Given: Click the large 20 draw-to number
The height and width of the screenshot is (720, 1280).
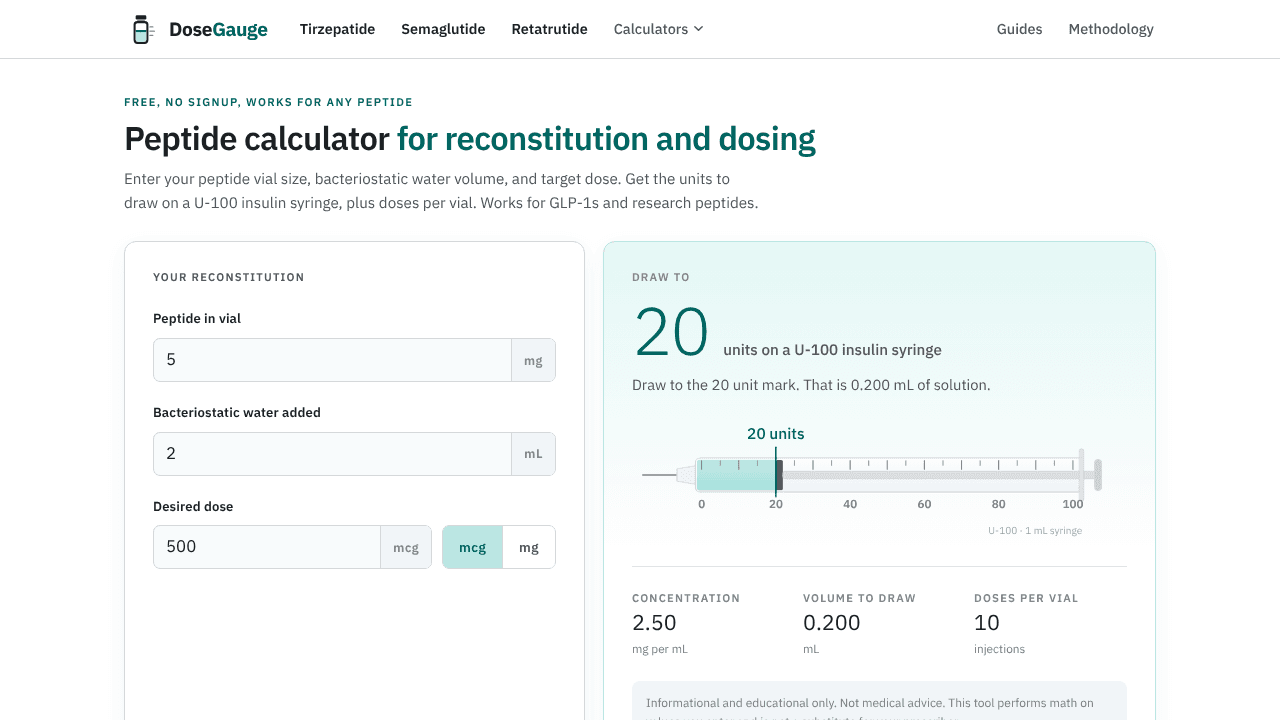Looking at the screenshot, I should tap(671, 332).
